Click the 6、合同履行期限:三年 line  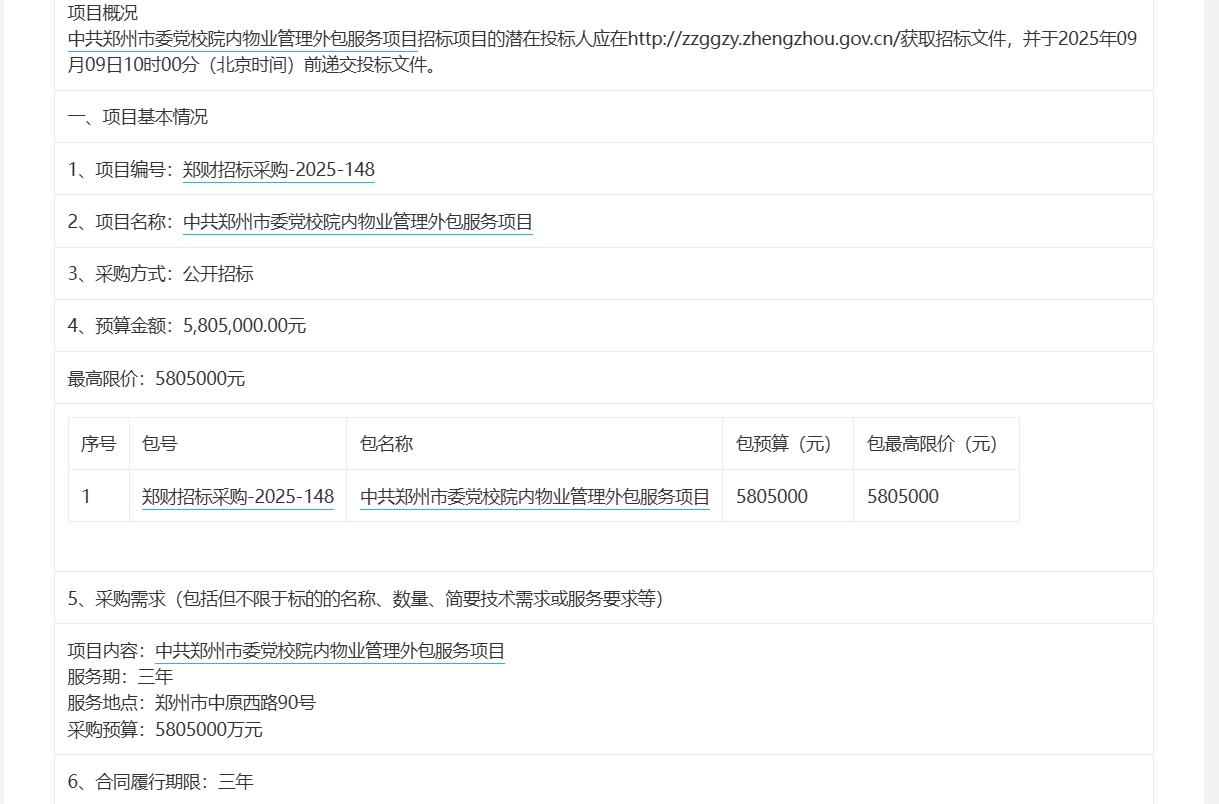161,782
